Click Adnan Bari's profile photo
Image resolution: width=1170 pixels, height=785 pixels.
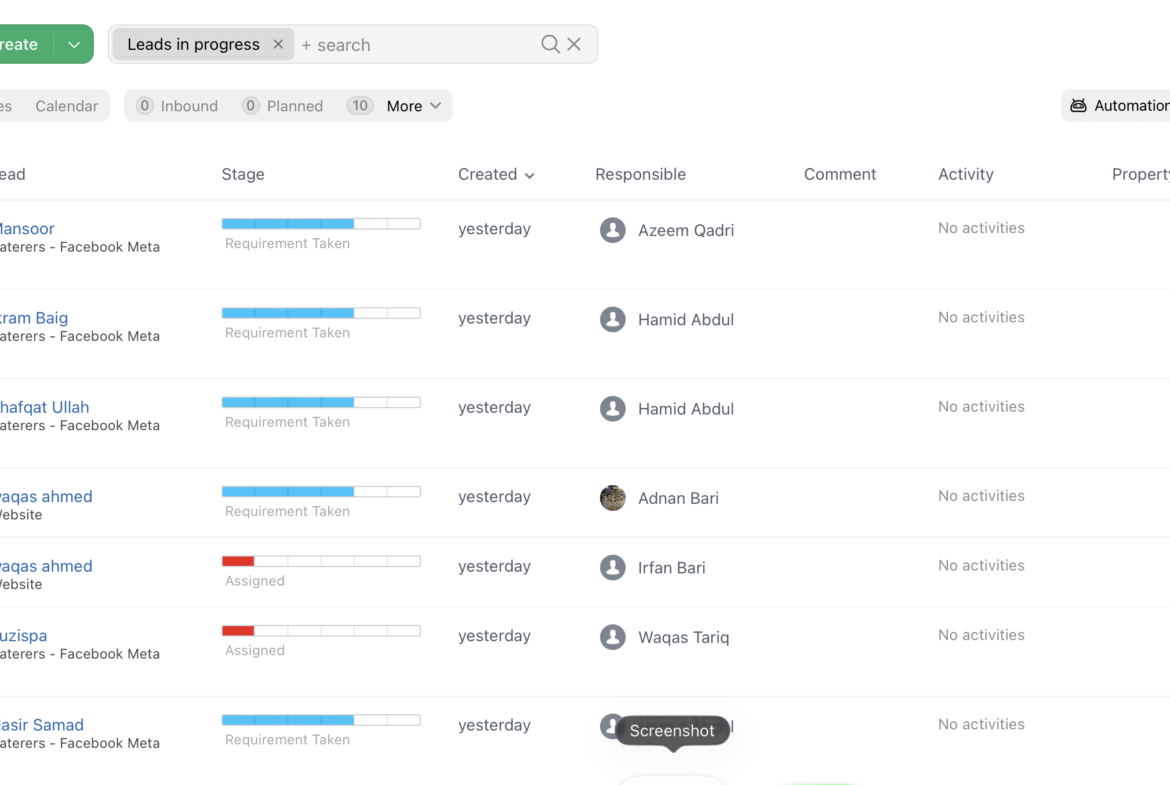pyautogui.click(x=612, y=498)
